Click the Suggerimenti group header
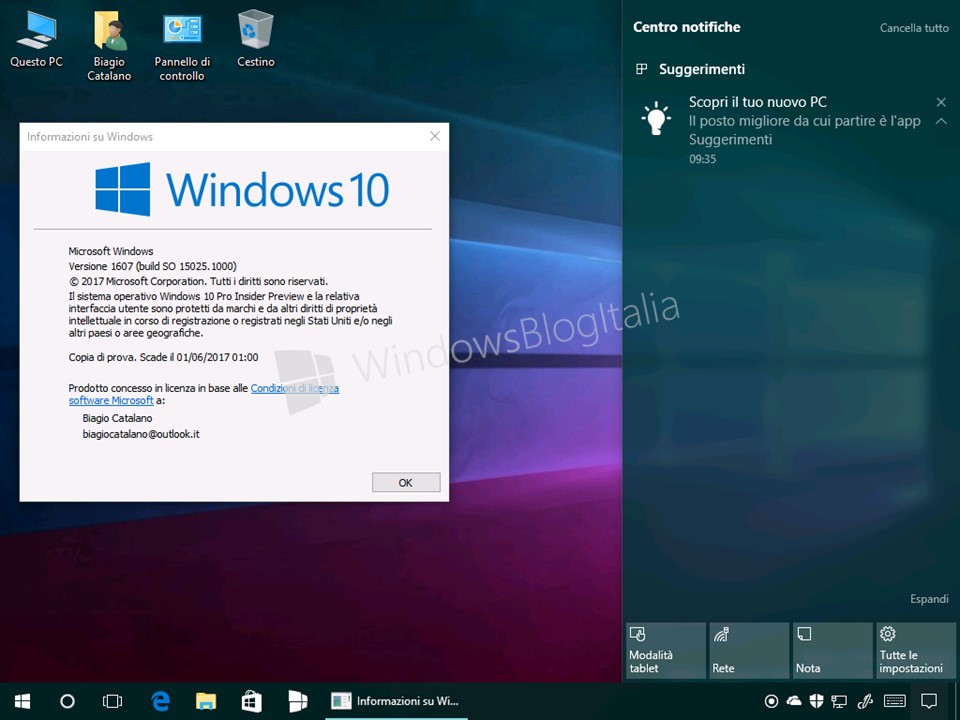 tap(702, 69)
